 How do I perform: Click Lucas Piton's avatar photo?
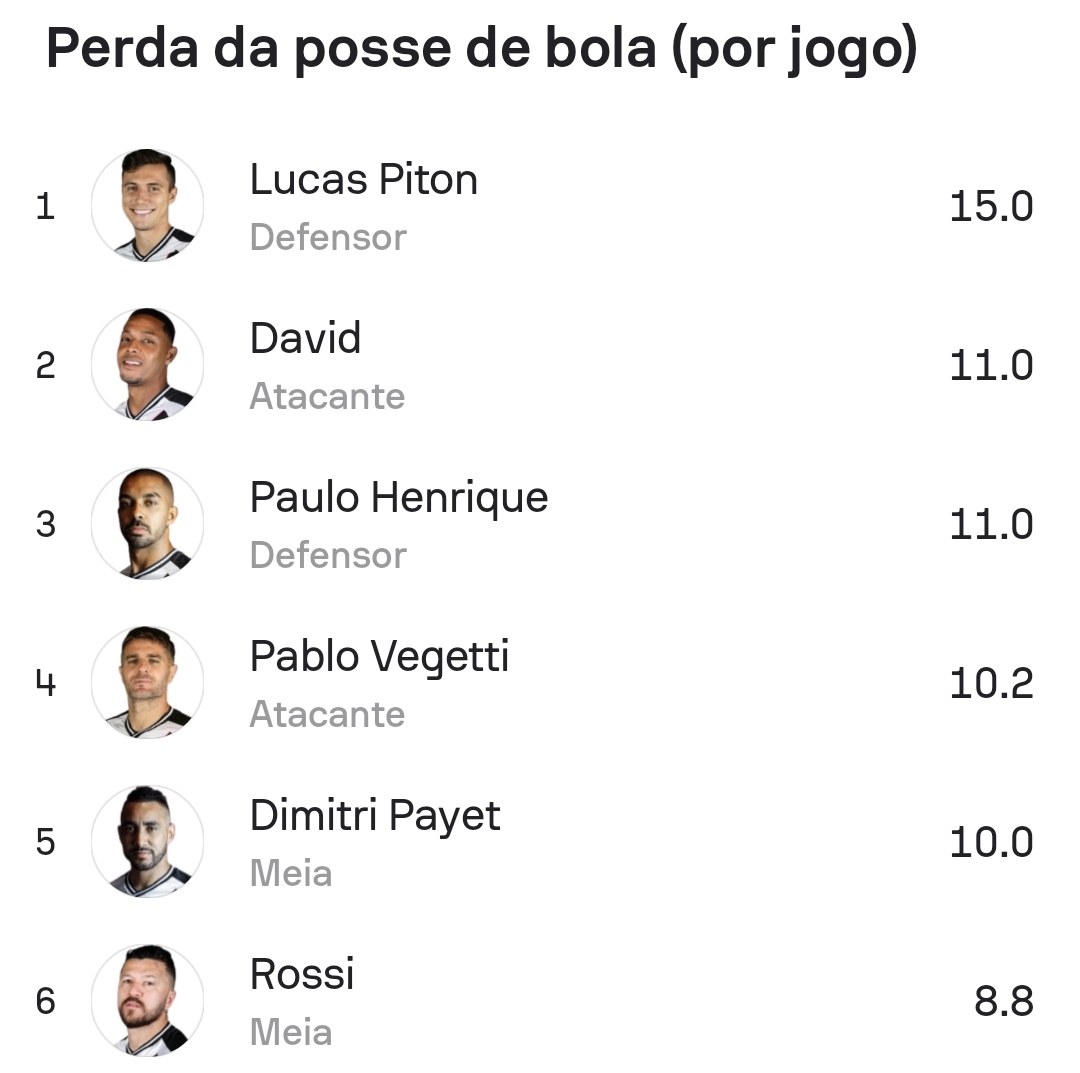pos(148,206)
